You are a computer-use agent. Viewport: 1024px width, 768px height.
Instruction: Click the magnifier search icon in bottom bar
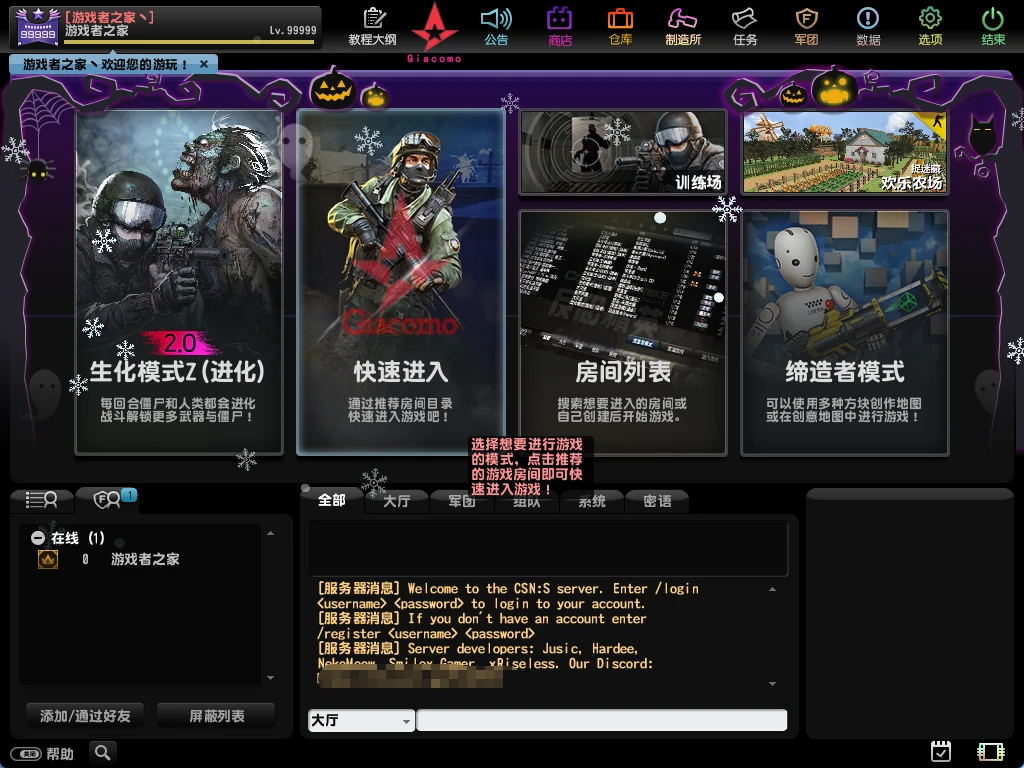click(x=102, y=752)
